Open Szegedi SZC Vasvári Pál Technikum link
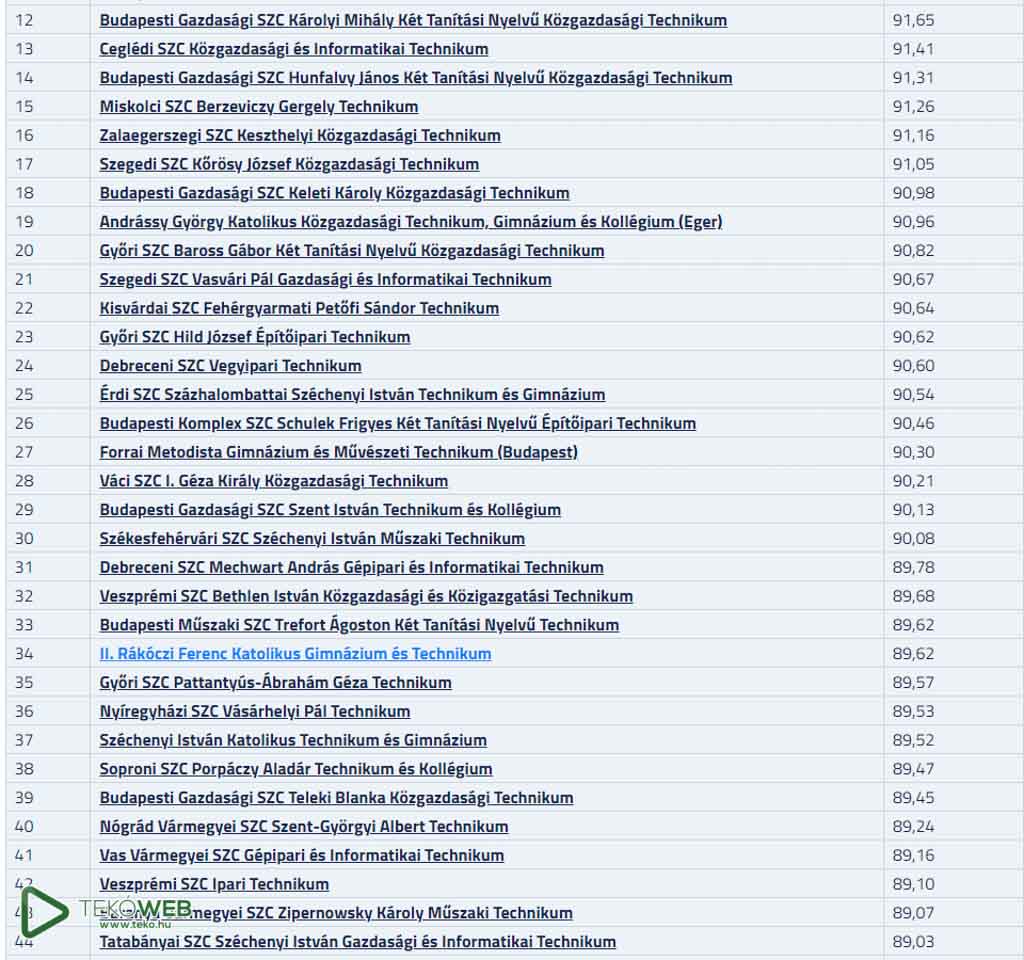 point(325,279)
